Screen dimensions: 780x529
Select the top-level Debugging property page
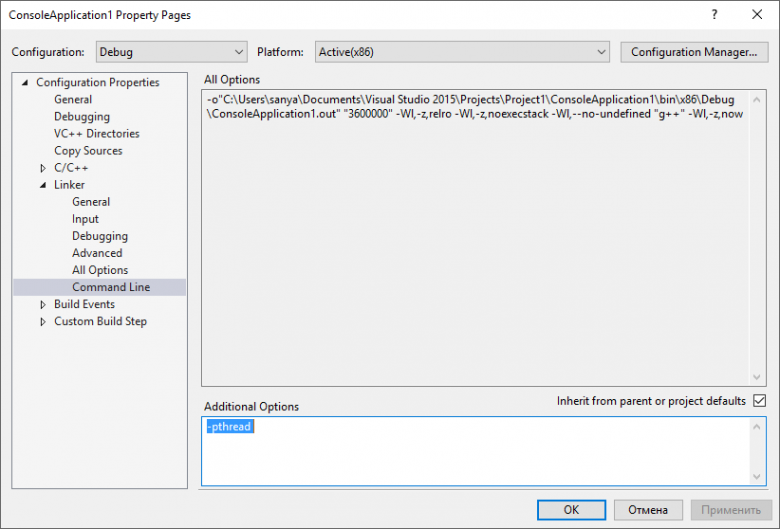click(82, 116)
